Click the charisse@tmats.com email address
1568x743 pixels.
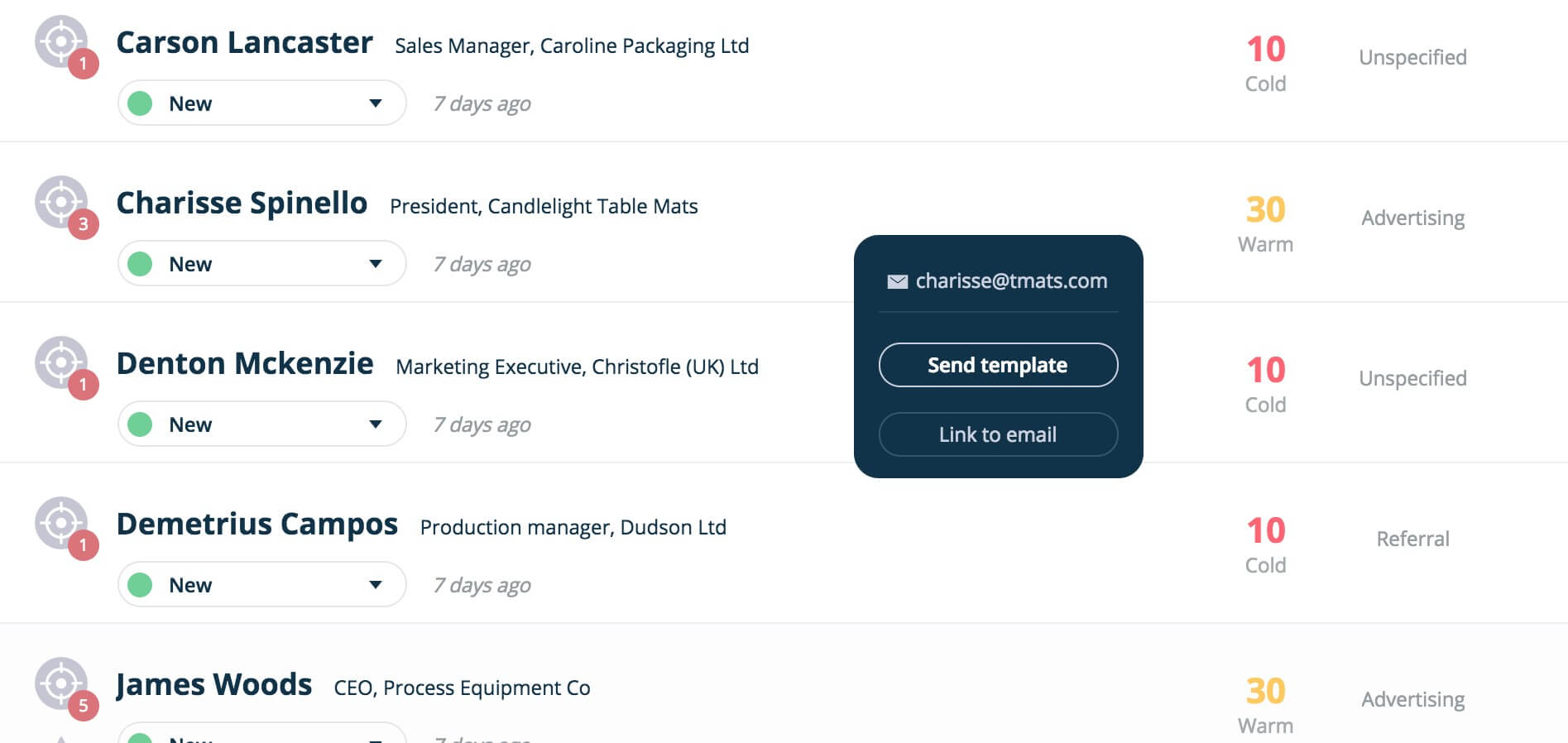[x=1011, y=281]
